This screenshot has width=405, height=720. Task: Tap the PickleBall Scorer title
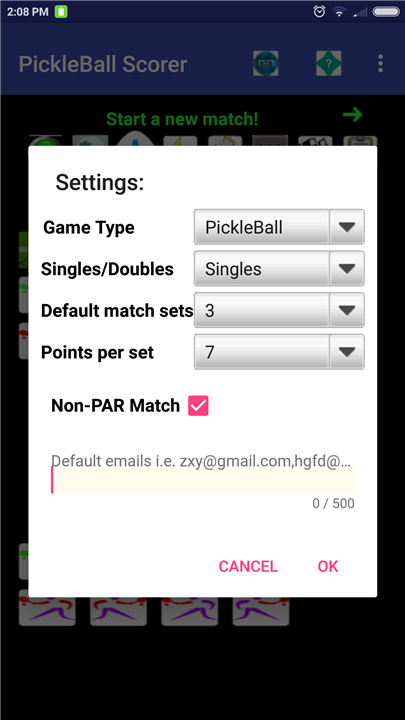(103, 64)
